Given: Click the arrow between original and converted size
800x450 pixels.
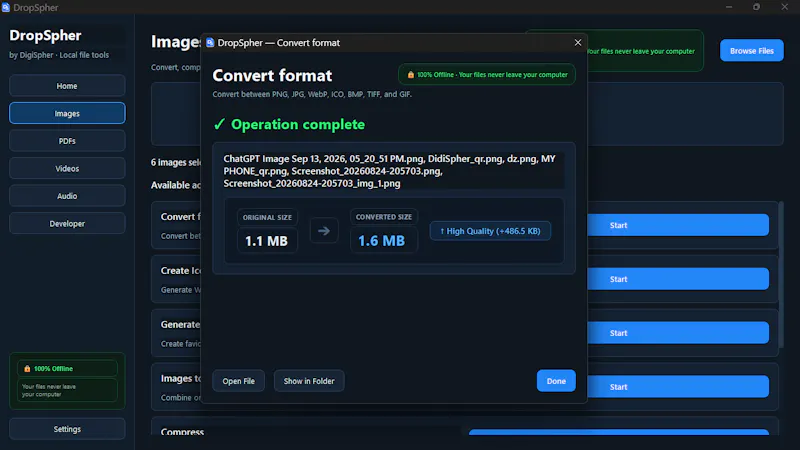Looking at the screenshot, I should tap(323, 231).
